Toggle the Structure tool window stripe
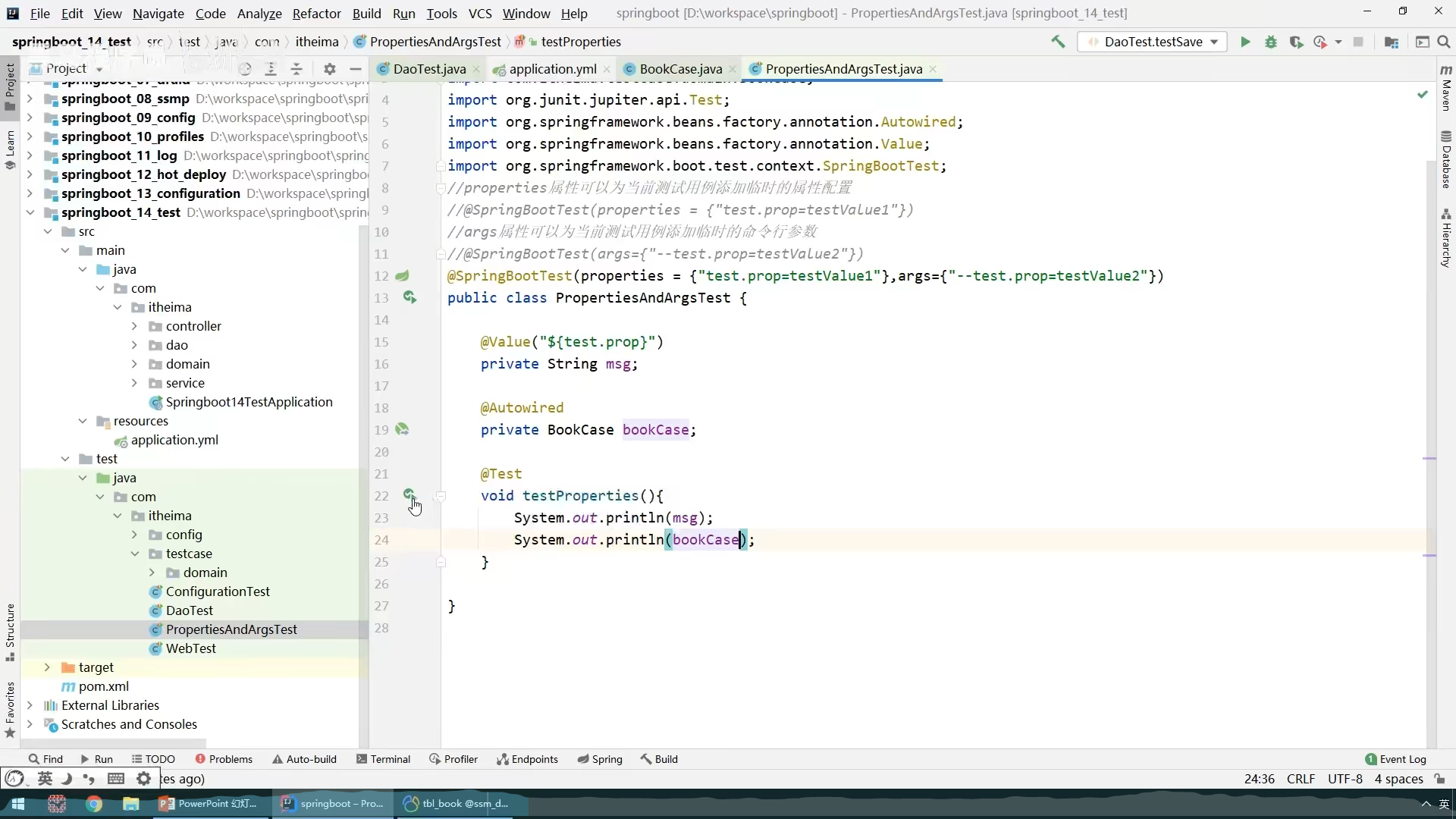The height and width of the screenshot is (819, 1456). (x=10, y=629)
